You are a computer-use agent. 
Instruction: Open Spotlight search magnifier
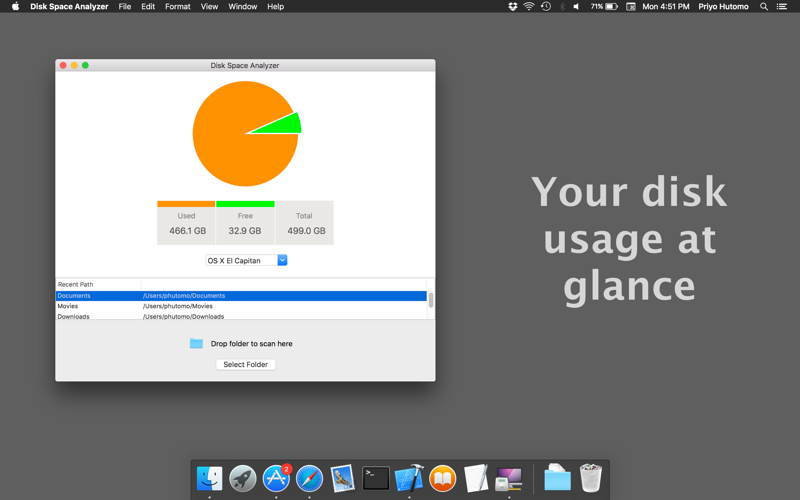tap(764, 7)
